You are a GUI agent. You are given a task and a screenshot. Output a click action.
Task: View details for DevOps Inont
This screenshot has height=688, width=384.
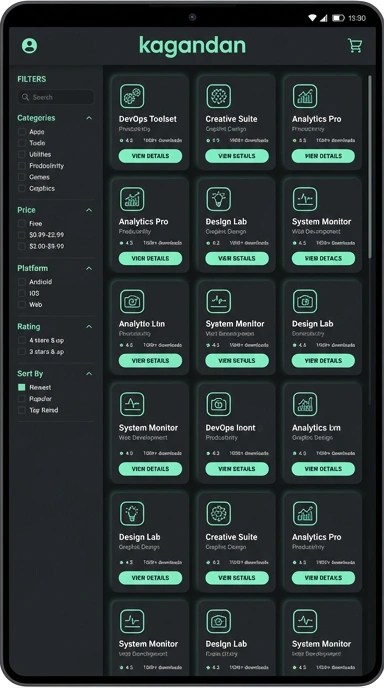[237, 469]
